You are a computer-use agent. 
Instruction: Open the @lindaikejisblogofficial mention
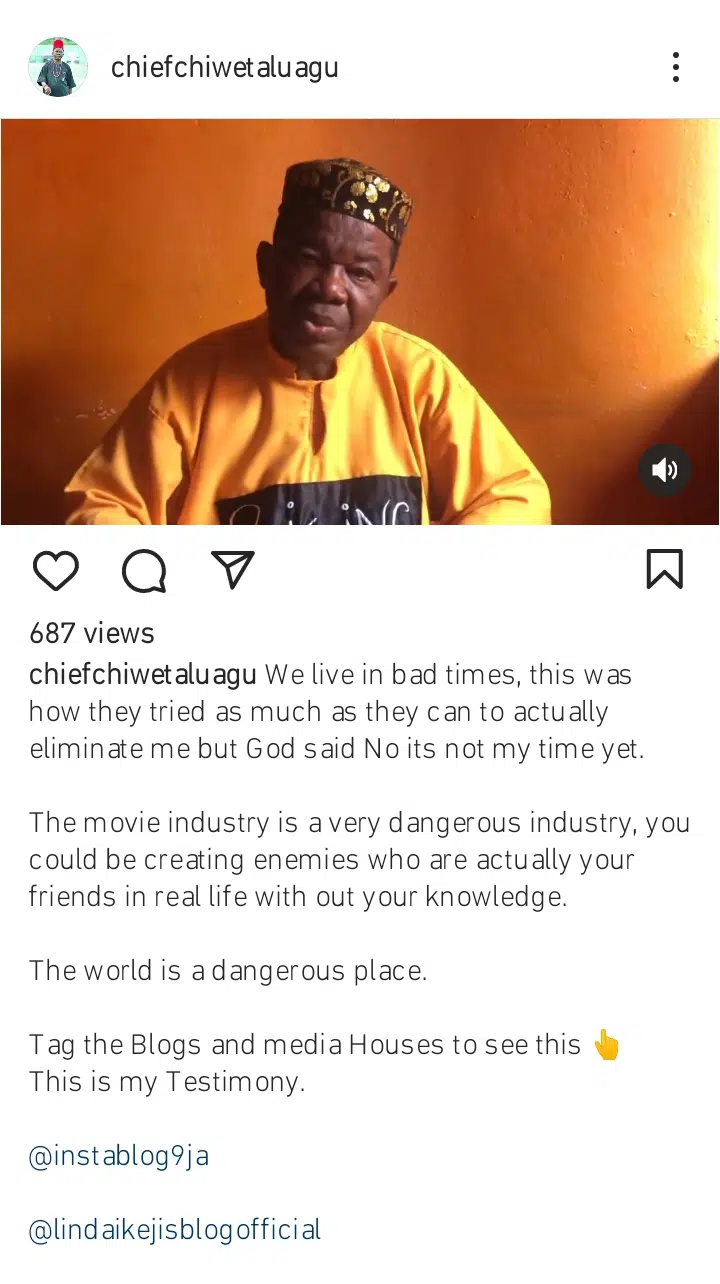(x=175, y=1230)
